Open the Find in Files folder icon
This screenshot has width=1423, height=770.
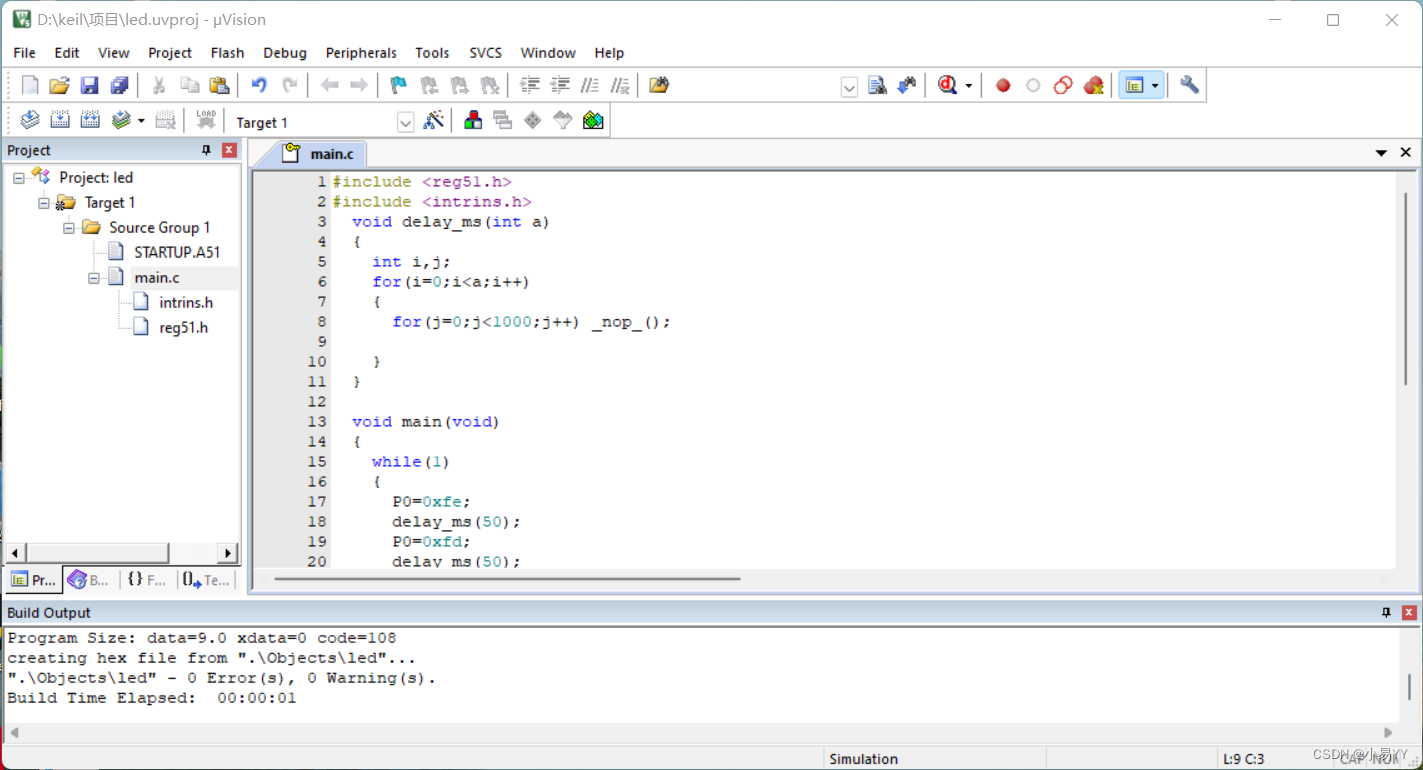coord(659,86)
